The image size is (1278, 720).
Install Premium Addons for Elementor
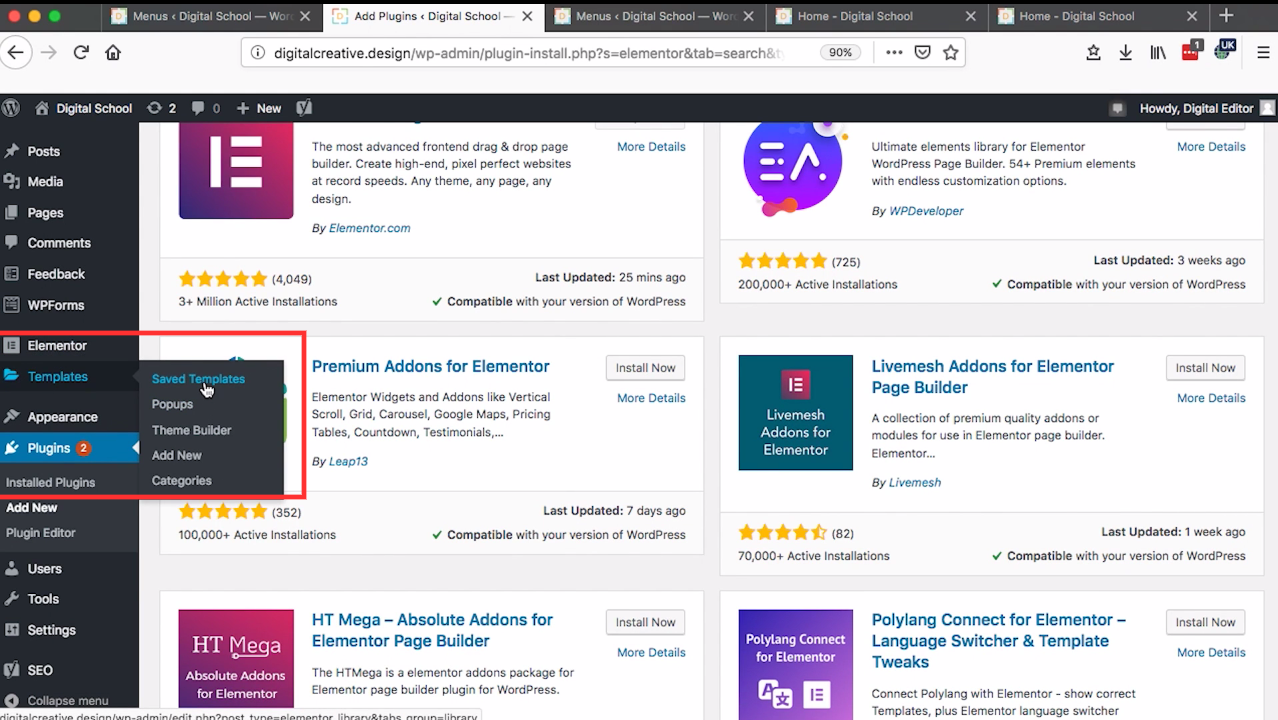point(645,368)
